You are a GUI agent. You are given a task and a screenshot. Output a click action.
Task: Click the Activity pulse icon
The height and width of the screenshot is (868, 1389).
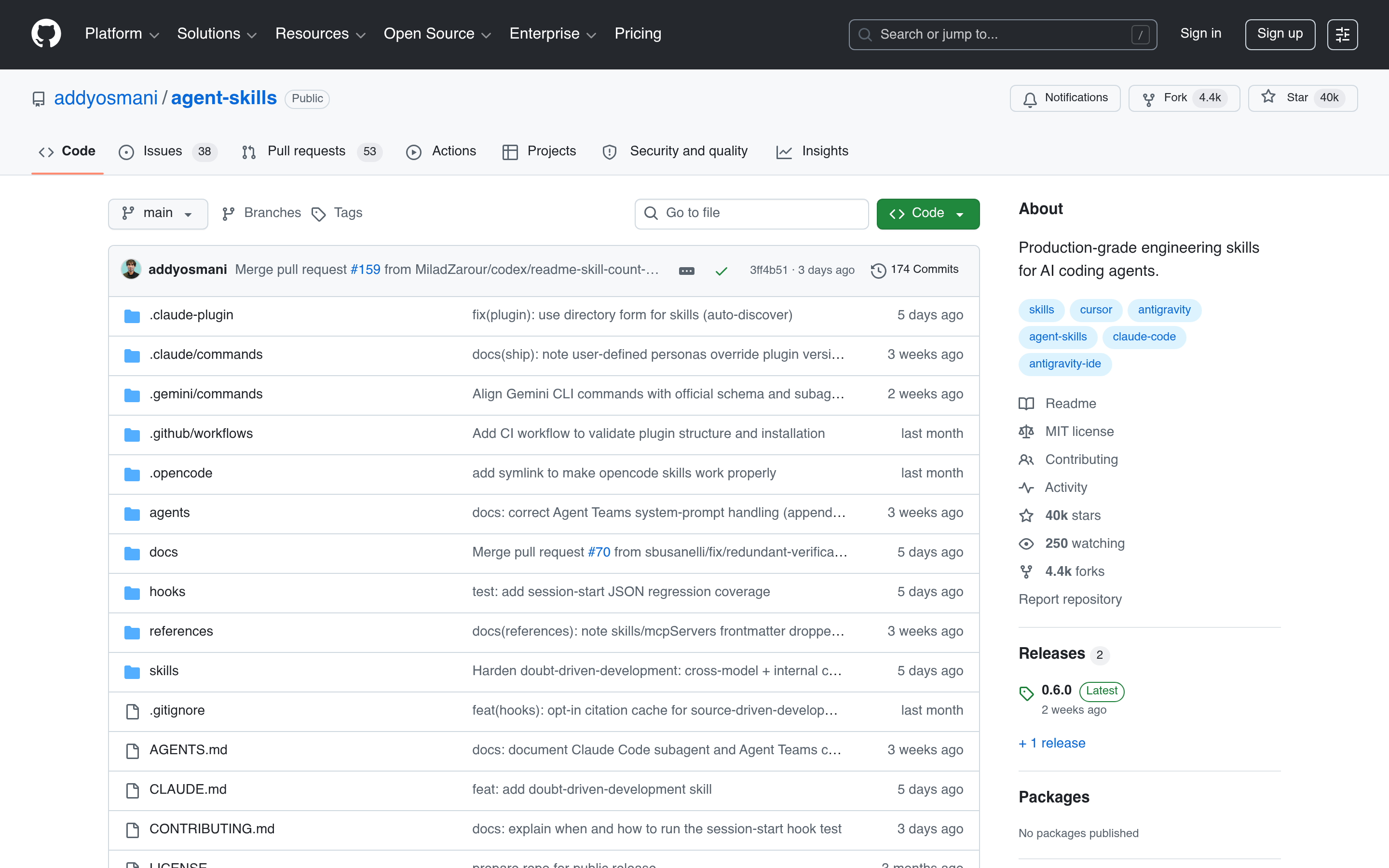point(1026,488)
